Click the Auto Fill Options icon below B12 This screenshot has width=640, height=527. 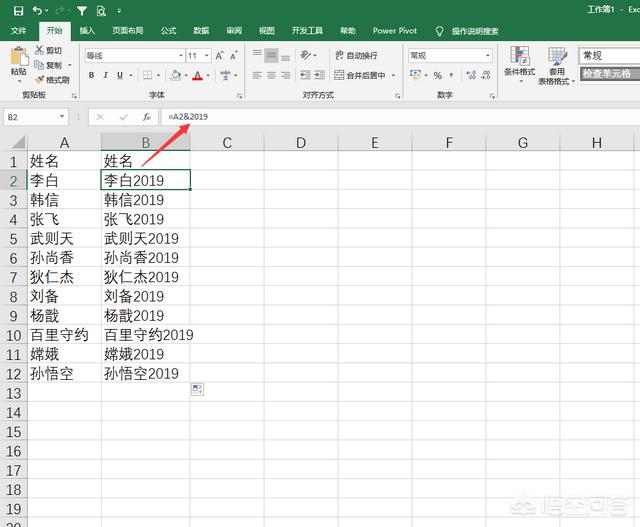coord(198,389)
